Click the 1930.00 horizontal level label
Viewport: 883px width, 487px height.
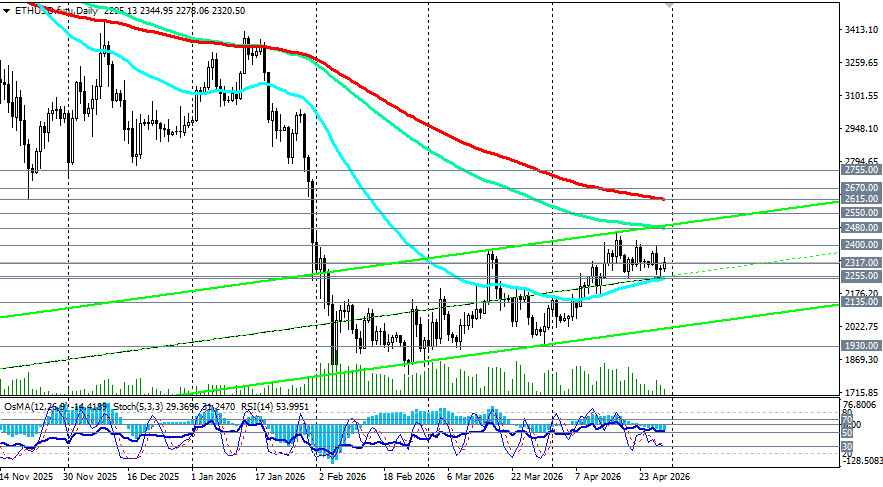point(862,346)
